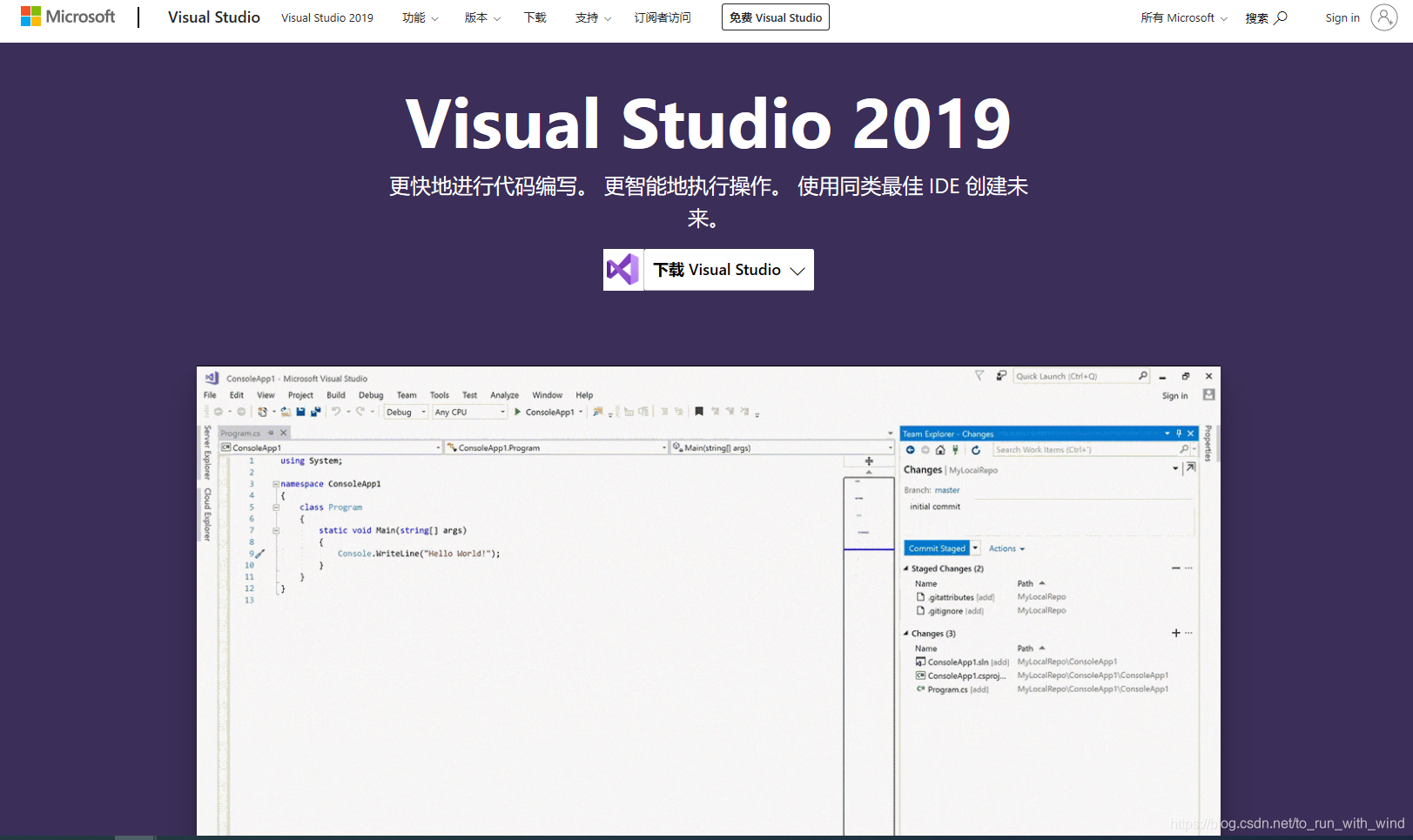Open the search magnifier in the site header

pos(1281,17)
